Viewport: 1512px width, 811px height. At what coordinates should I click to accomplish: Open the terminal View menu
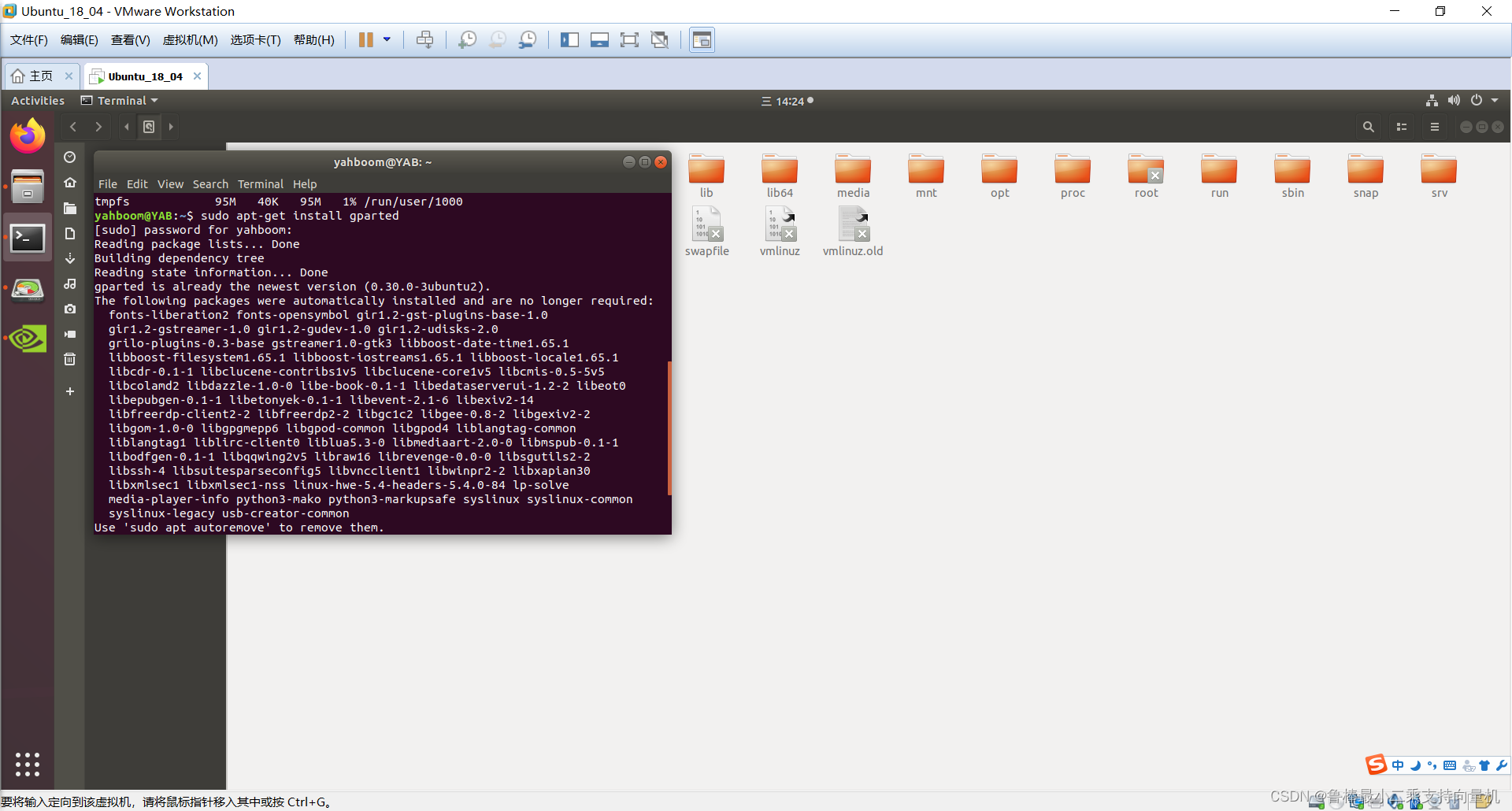click(x=170, y=184)
